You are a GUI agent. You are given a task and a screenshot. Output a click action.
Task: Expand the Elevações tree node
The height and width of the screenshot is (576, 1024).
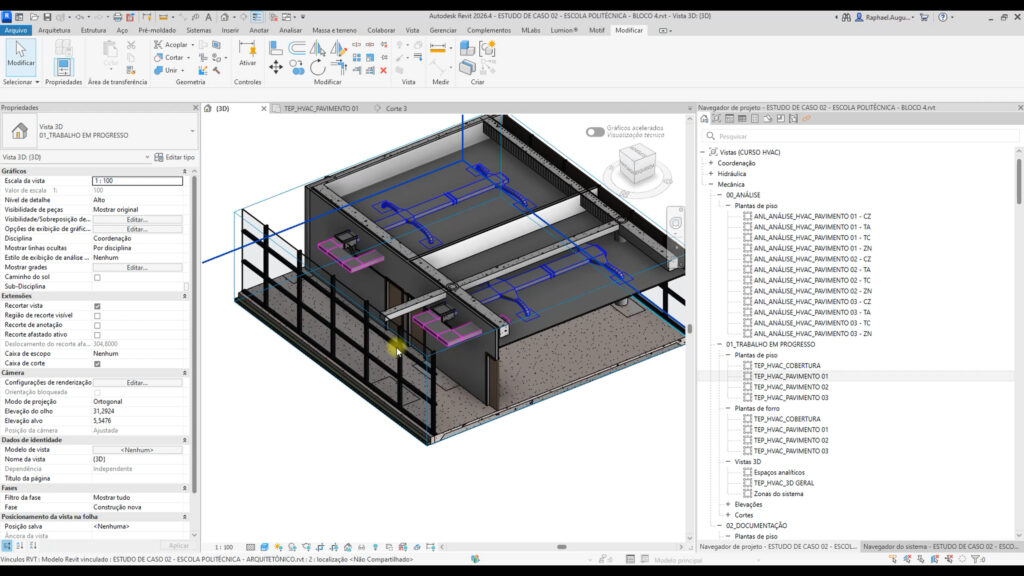728,504
